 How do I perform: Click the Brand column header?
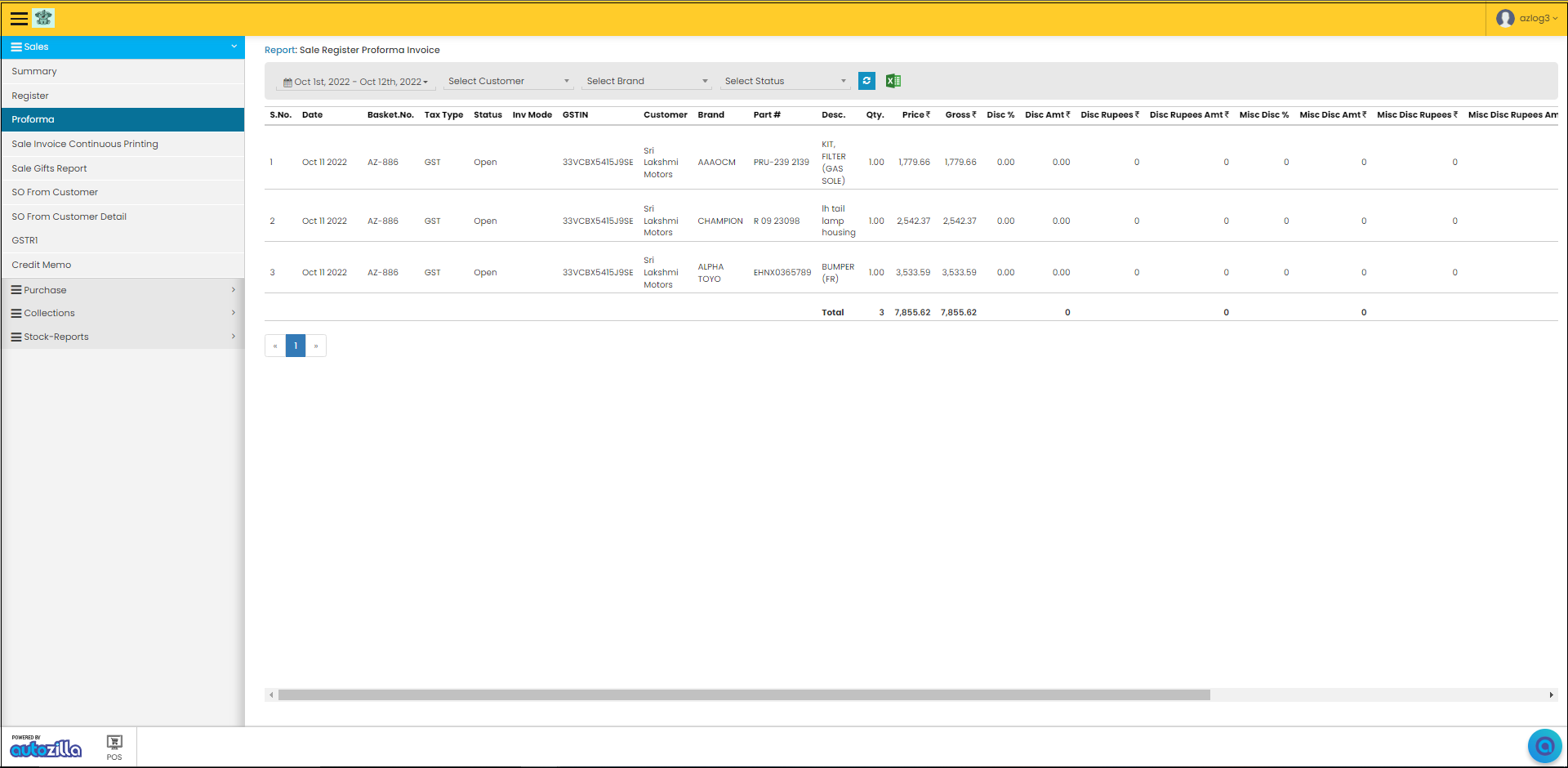pyautogui.click(x=710, y=115)
